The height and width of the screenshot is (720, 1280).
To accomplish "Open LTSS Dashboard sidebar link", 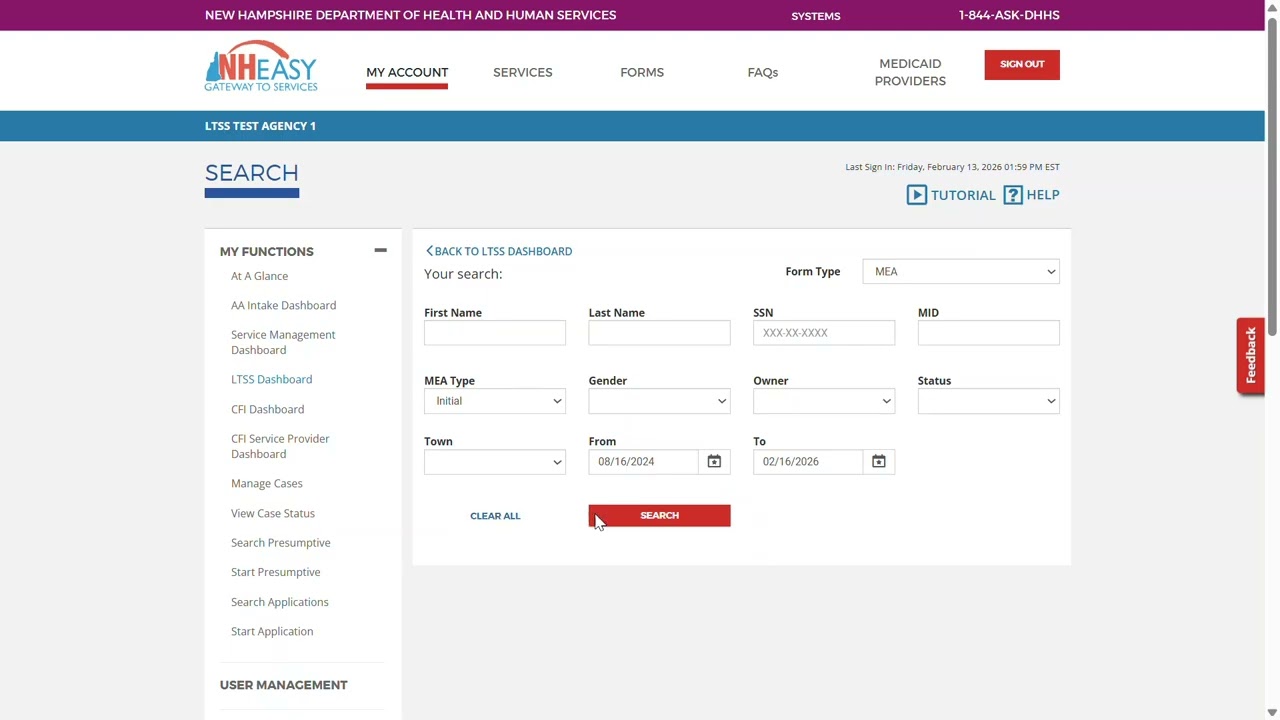I will (271, 379).
